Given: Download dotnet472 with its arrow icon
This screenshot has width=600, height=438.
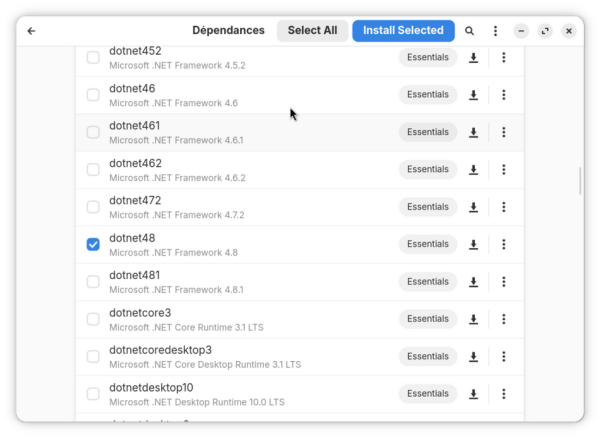Looking at the screenshot, I should [473, 207].
